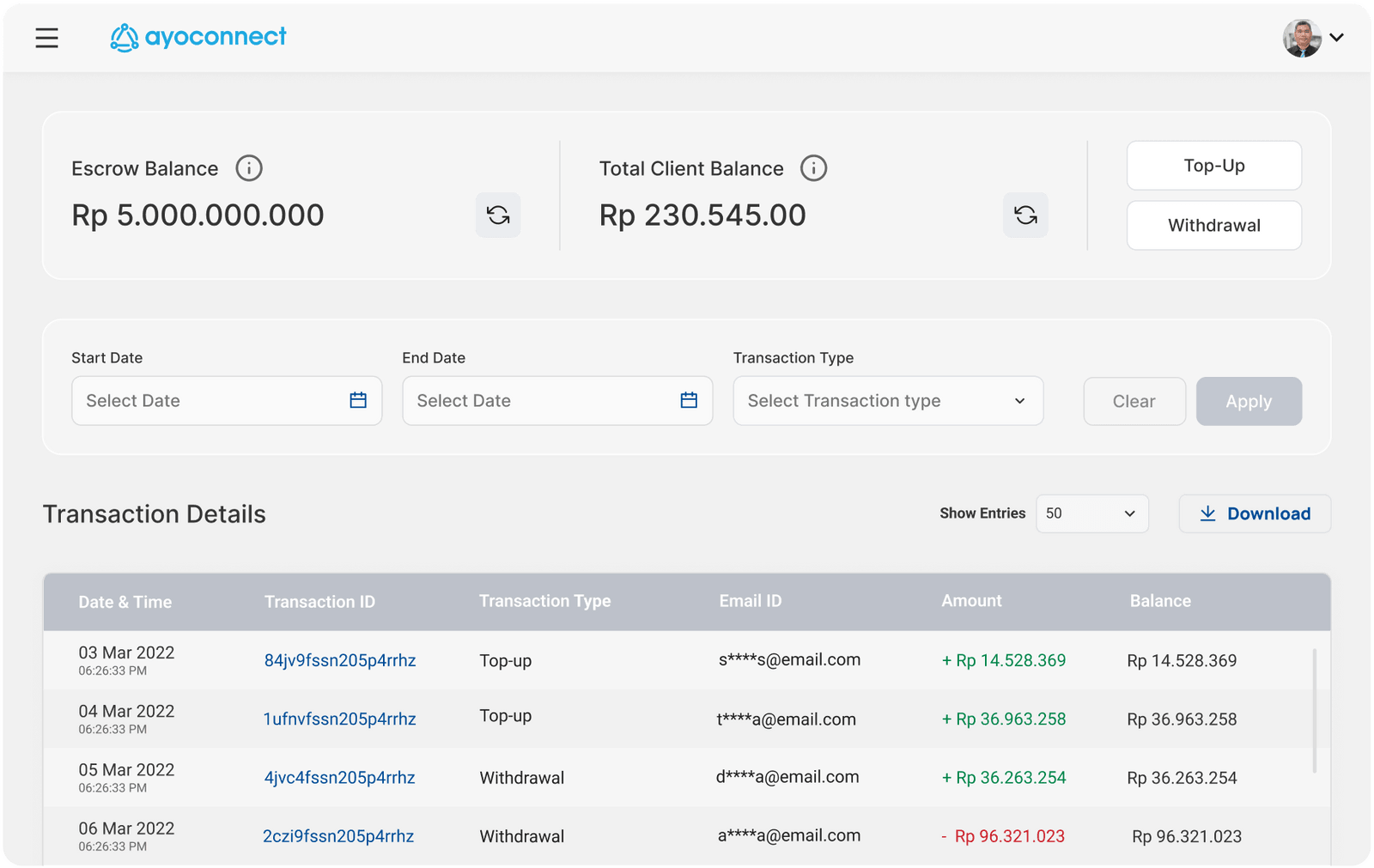This screenshot has height=868, width=1374.
Task: Expand the profile account chevron
Action: [x=1337, y=38]
